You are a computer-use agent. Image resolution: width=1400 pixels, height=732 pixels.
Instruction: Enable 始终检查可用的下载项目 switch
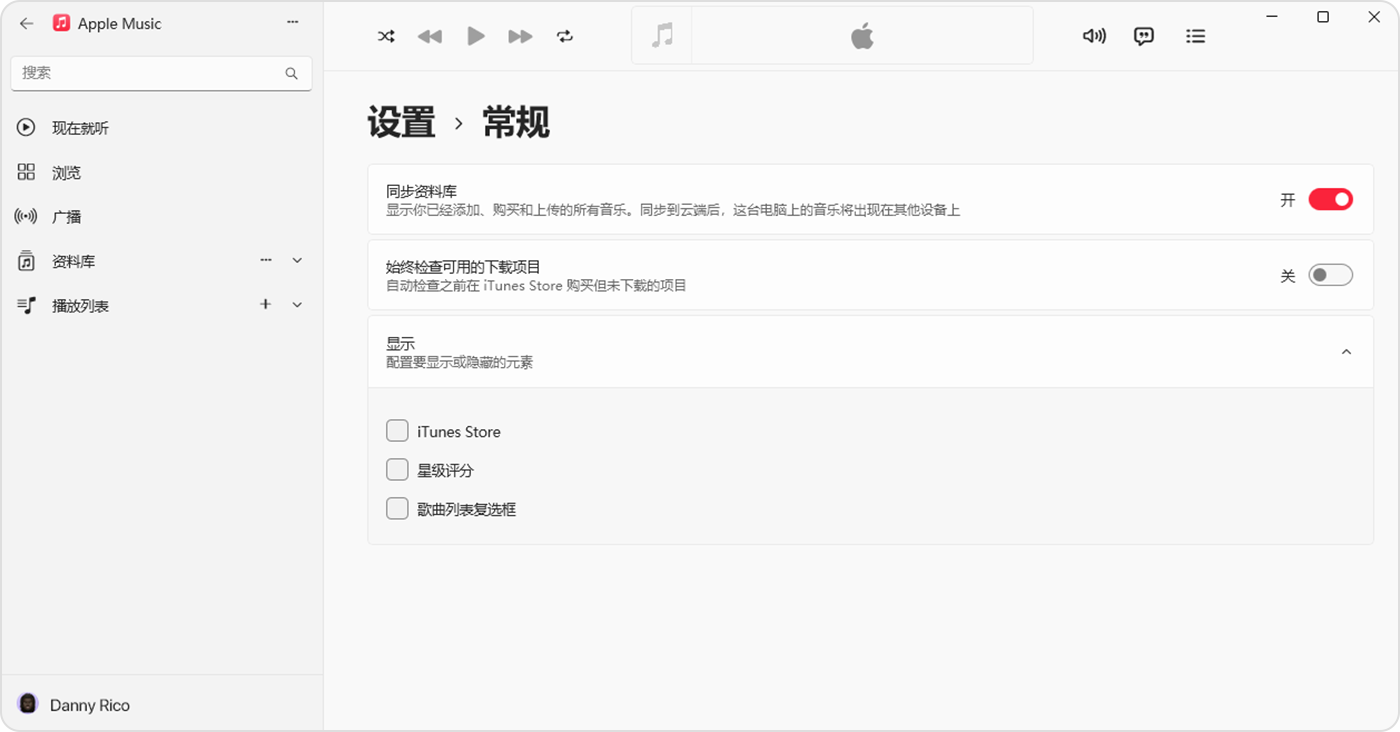click(x=1330, y=275)
